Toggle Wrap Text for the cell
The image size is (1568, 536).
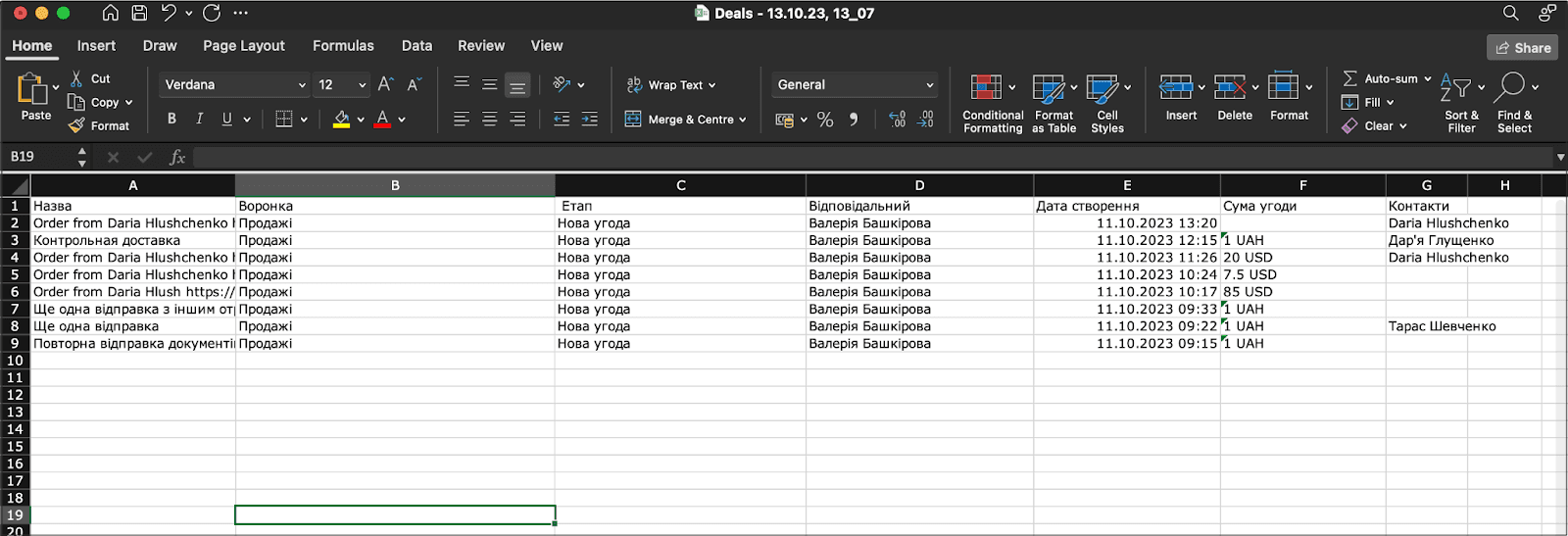pyautogui.click(x=671, y=85)
